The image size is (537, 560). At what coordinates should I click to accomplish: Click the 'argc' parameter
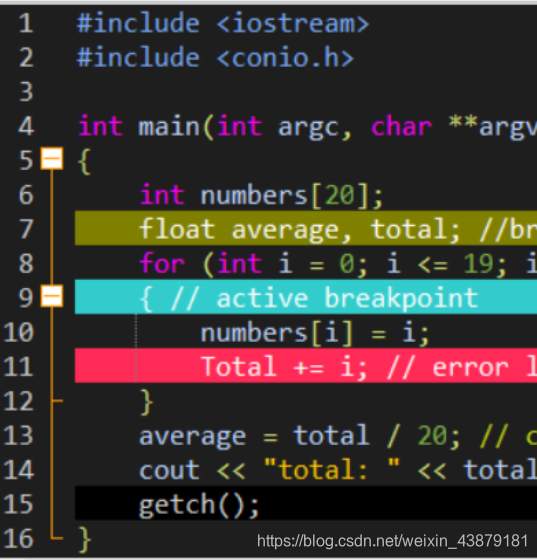point(308,129)
